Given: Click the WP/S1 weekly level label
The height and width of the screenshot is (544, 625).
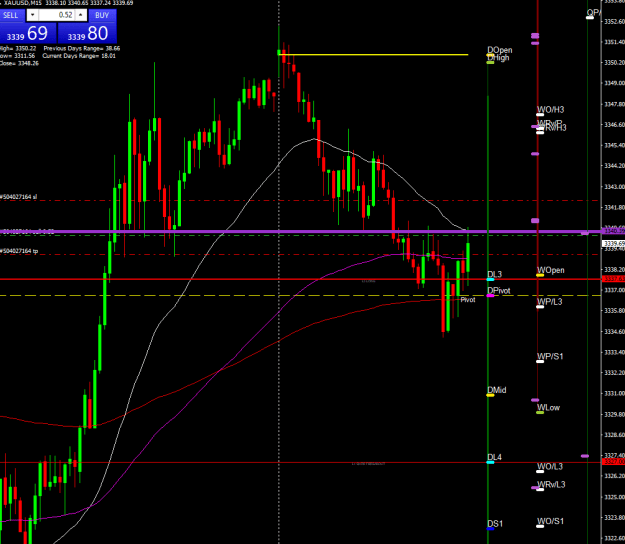Looking at the screenshot, I should pos(550,356).
